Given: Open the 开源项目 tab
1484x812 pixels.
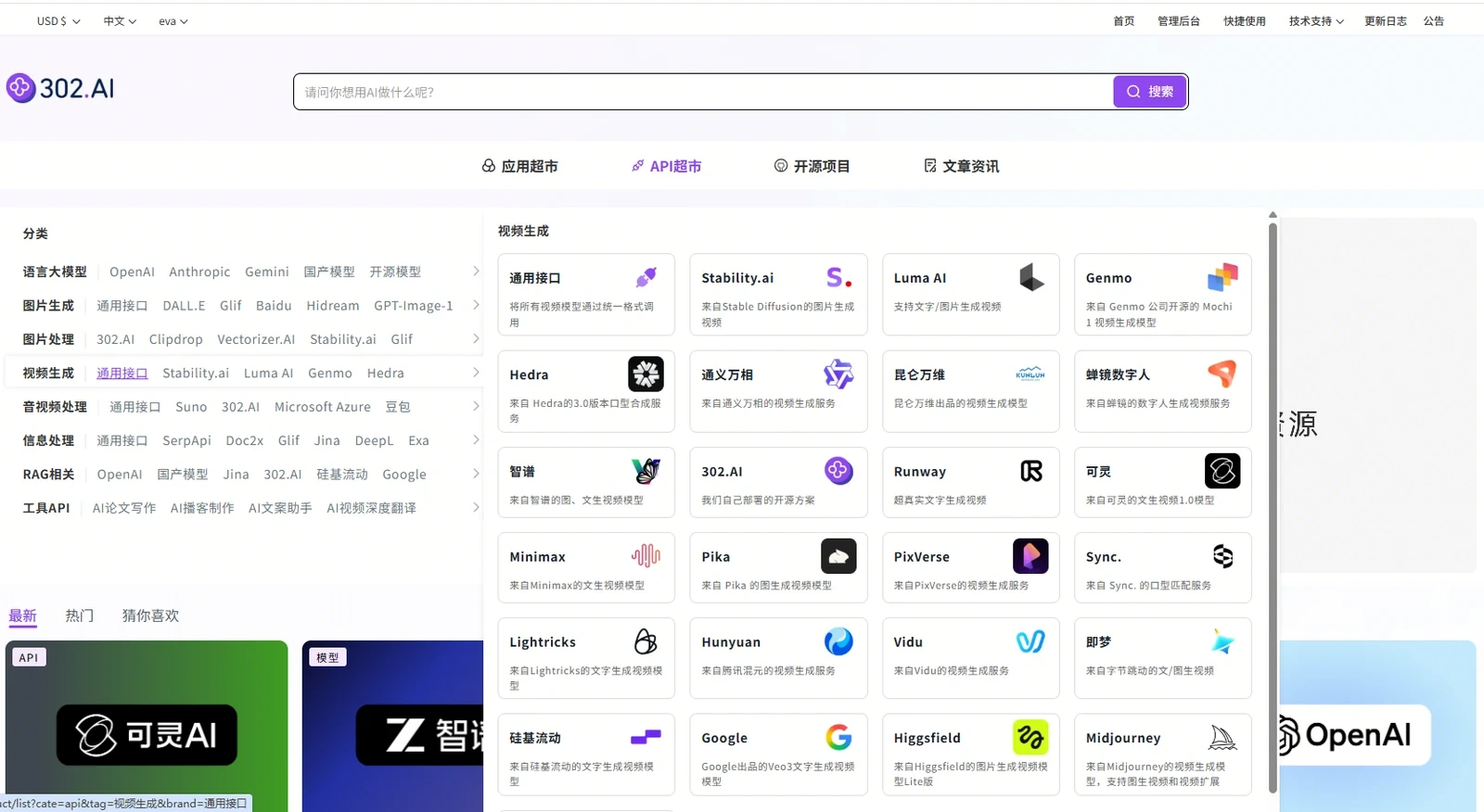Looking at the screenshot, I should coord(812,166).
